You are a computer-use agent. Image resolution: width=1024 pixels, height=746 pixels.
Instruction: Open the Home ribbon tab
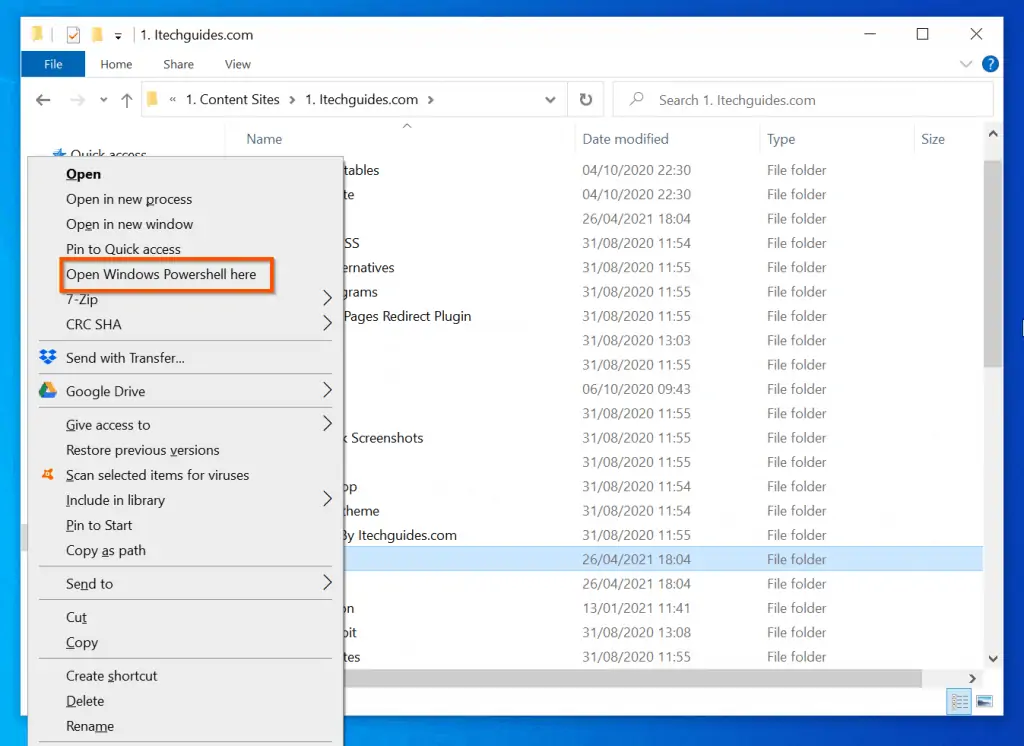116,64
